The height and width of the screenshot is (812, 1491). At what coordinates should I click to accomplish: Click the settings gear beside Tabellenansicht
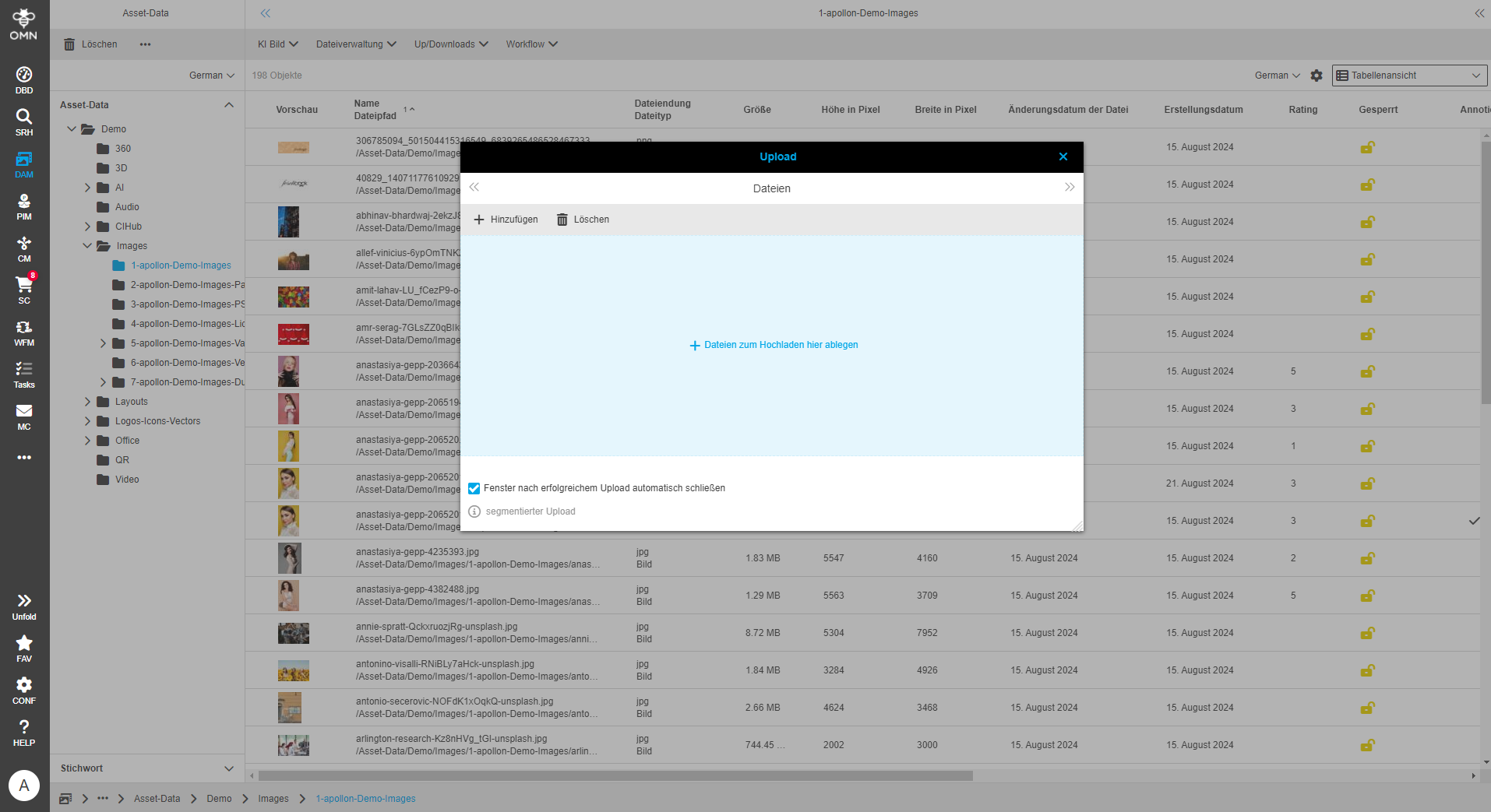[1316, 76]
